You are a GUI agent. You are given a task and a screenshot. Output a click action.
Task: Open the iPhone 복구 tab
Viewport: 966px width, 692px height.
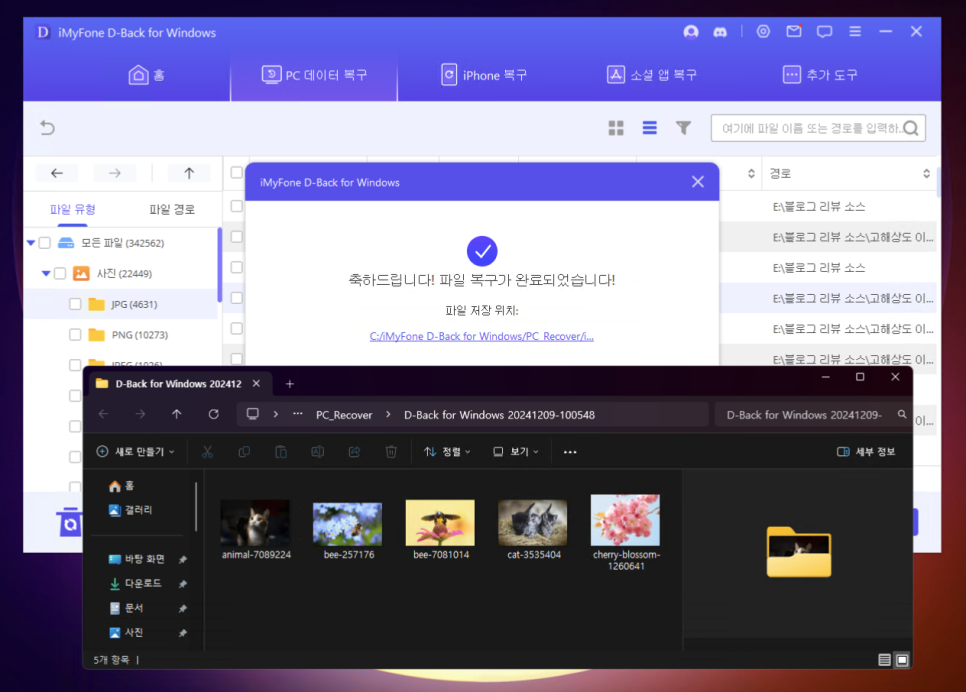point(484,75)
